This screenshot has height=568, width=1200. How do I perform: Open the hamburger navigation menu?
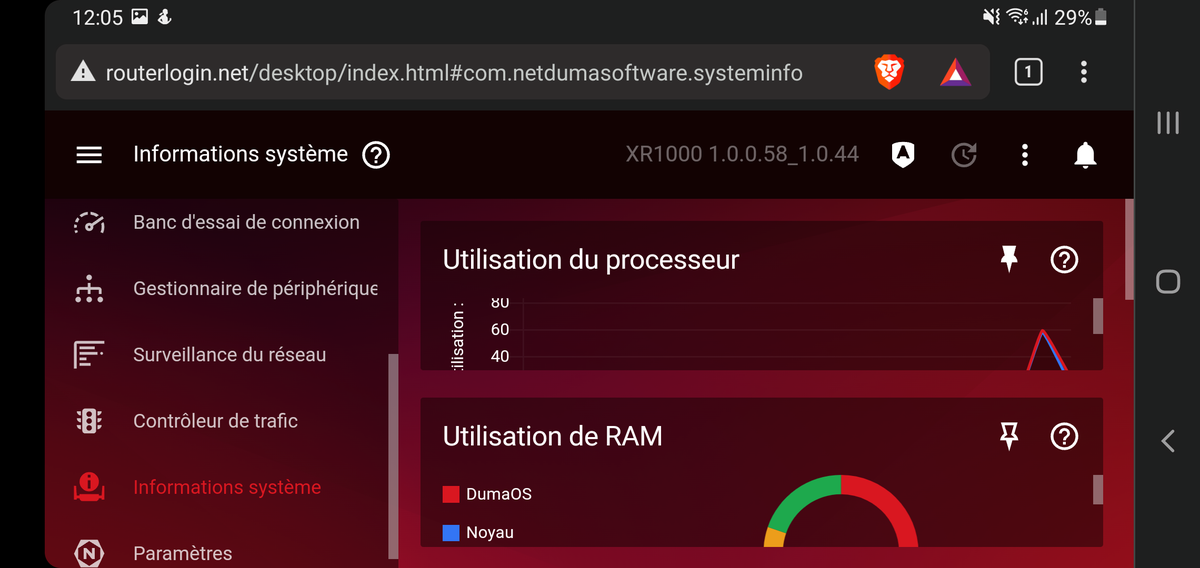(89, 155)
